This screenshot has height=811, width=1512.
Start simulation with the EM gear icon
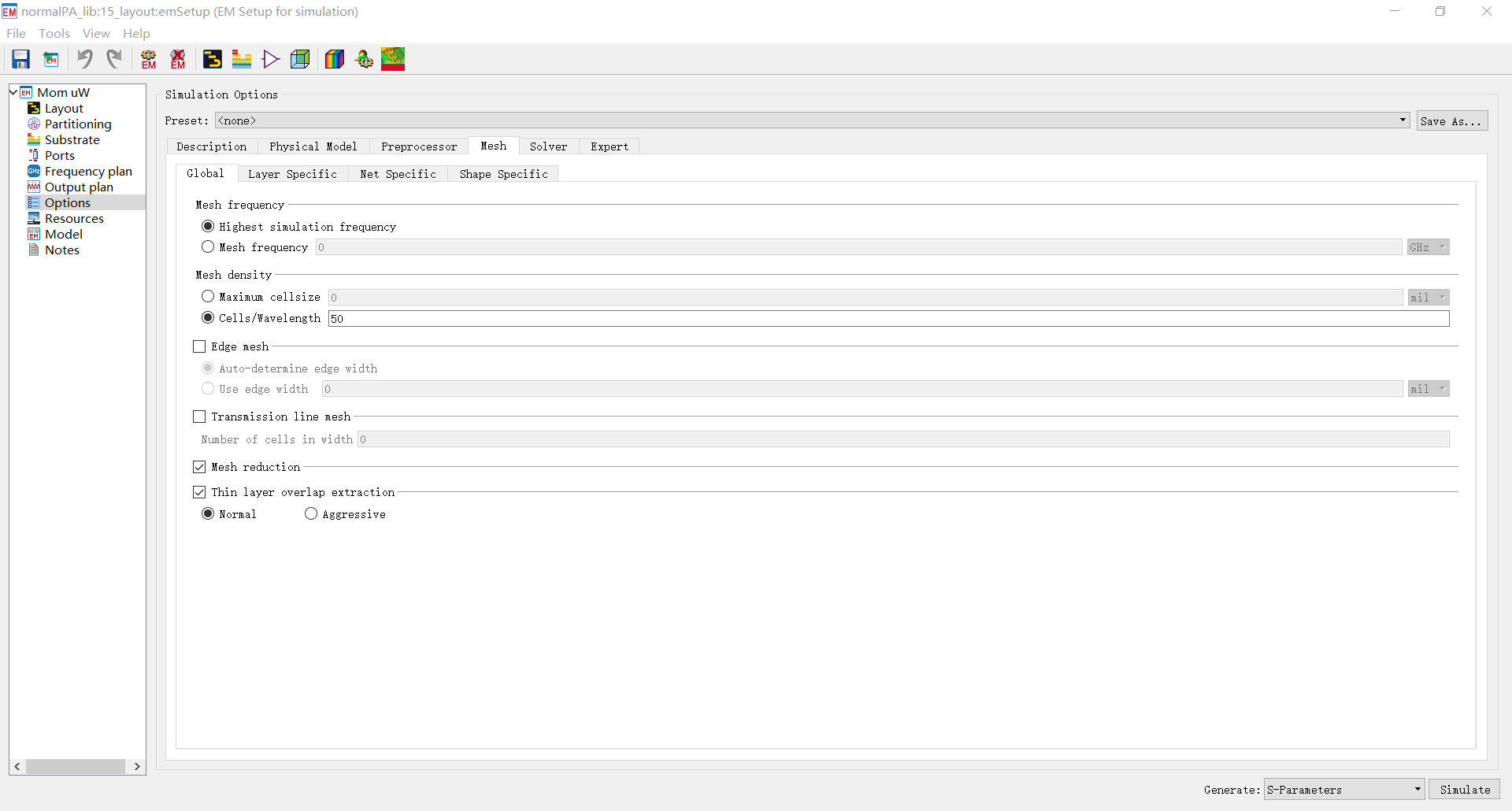point(149,59)
